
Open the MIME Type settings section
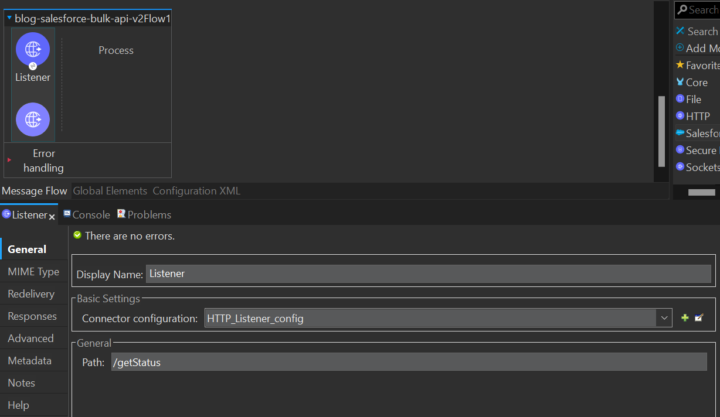[x=33, y=272]
